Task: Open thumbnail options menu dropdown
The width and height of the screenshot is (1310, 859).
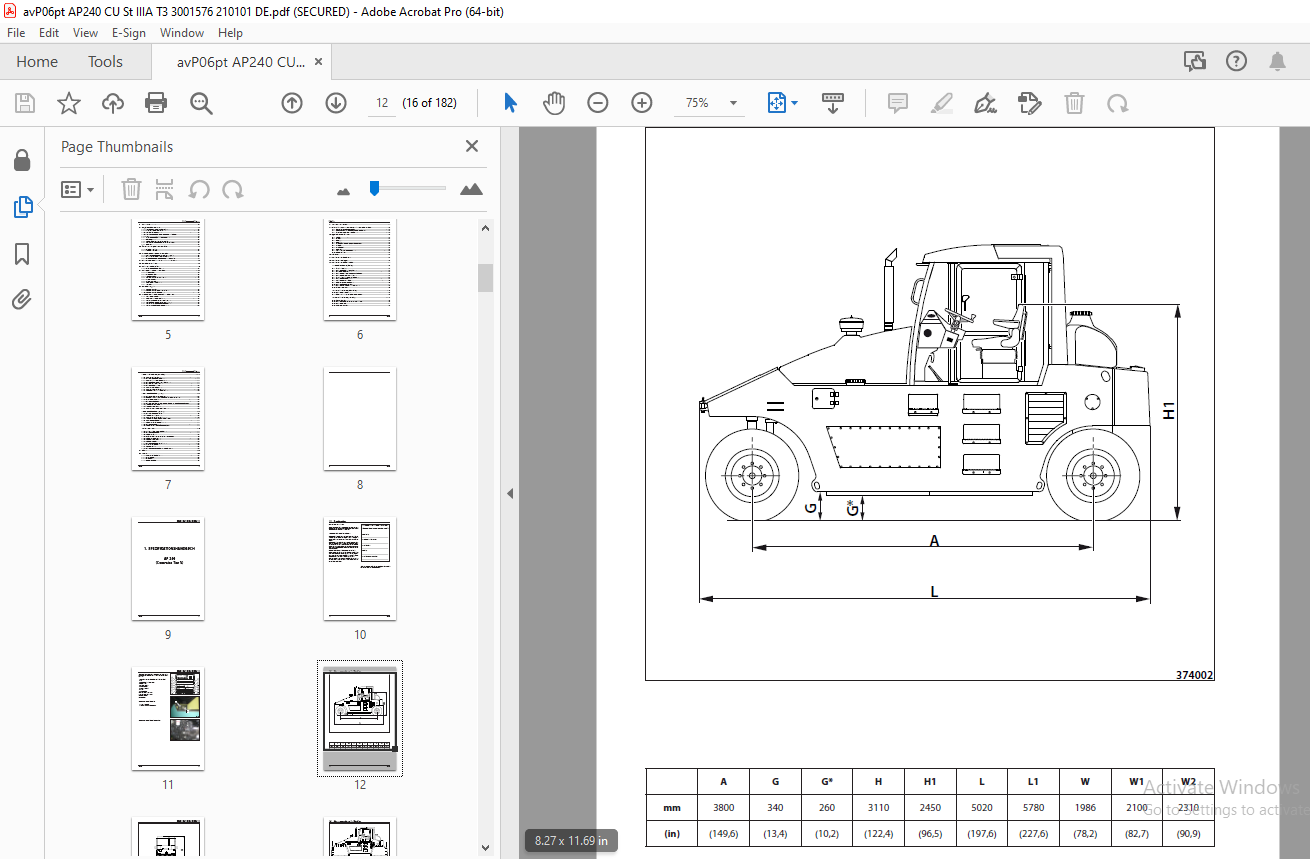Action: point(78,189)
